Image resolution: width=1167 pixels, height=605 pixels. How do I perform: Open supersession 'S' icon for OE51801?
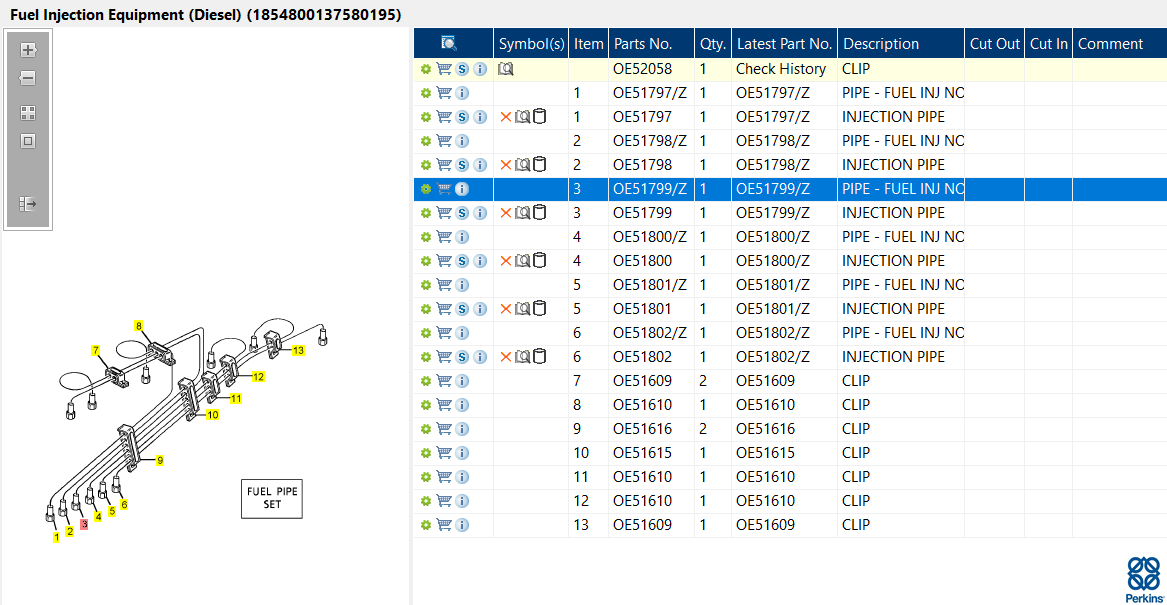click(x=462, y=309)
